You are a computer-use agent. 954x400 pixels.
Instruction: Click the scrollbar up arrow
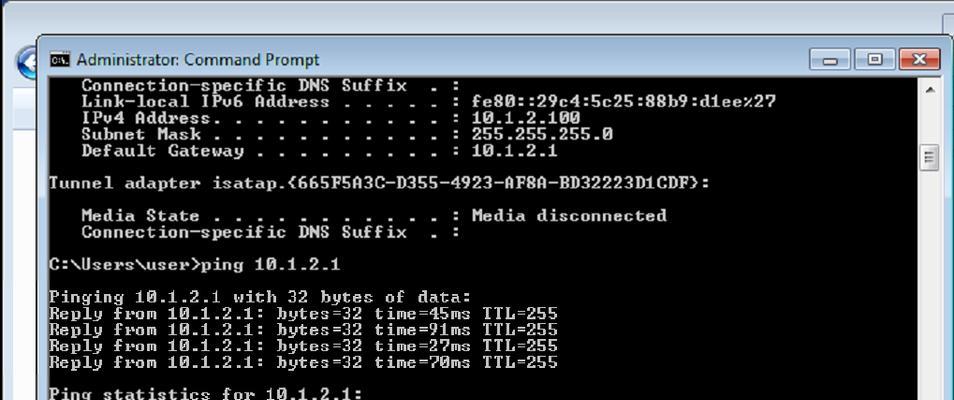point(930,90)
